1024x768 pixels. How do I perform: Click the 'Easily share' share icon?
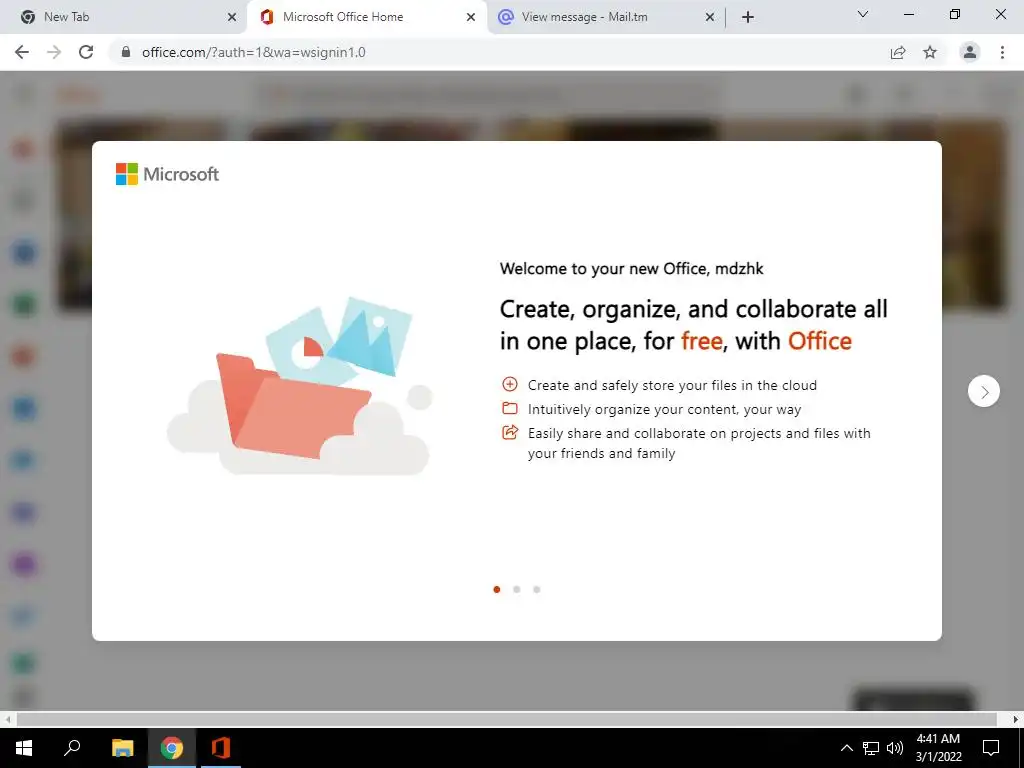pyautogui.click(x=509, y=432)
